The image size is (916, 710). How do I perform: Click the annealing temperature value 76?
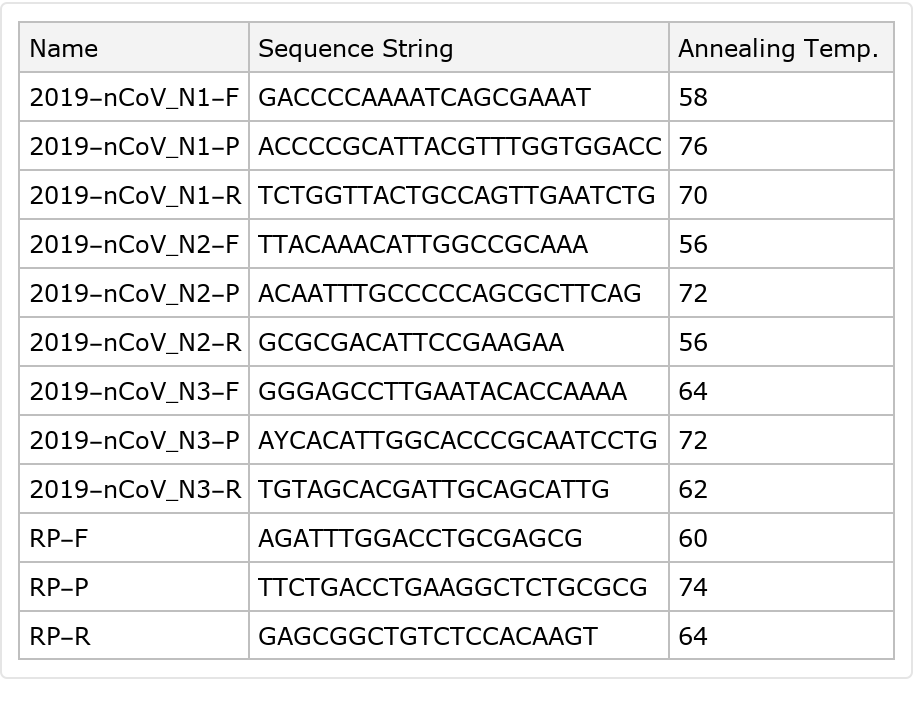(x=693, y=146)
